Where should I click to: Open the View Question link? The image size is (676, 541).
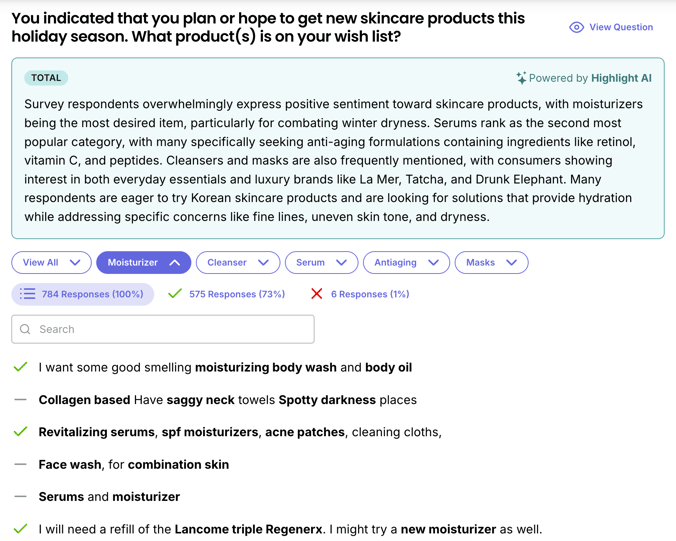click(620, 28)
